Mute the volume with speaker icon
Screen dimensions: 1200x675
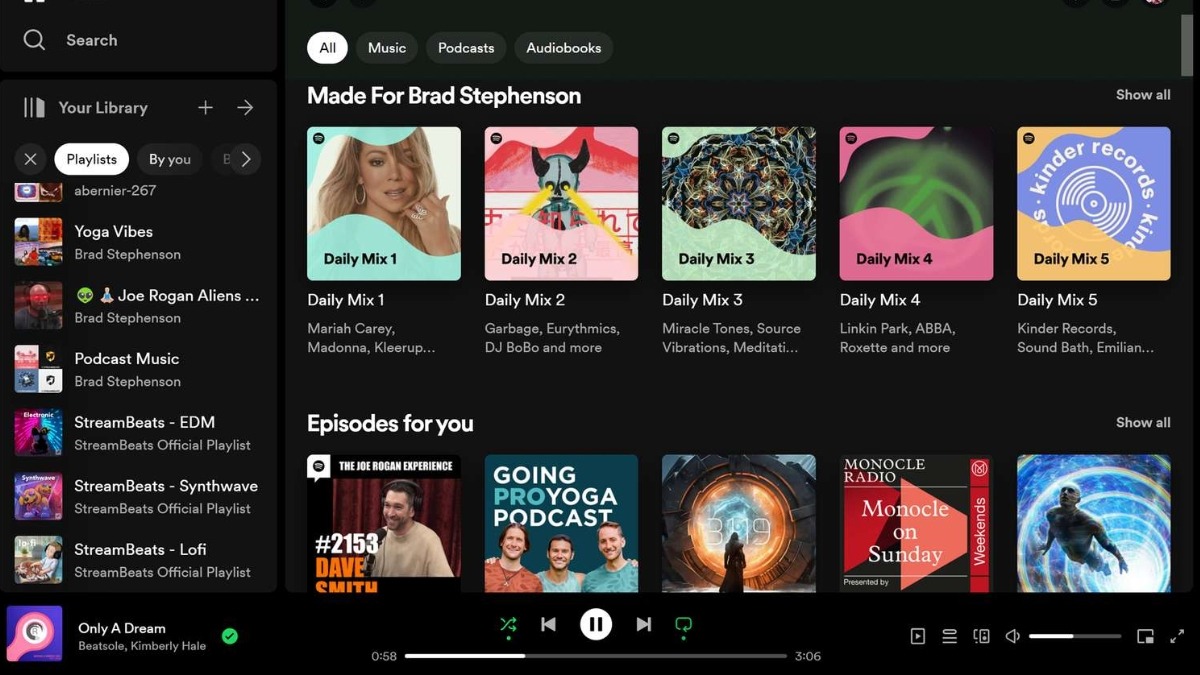[1013, 636]
